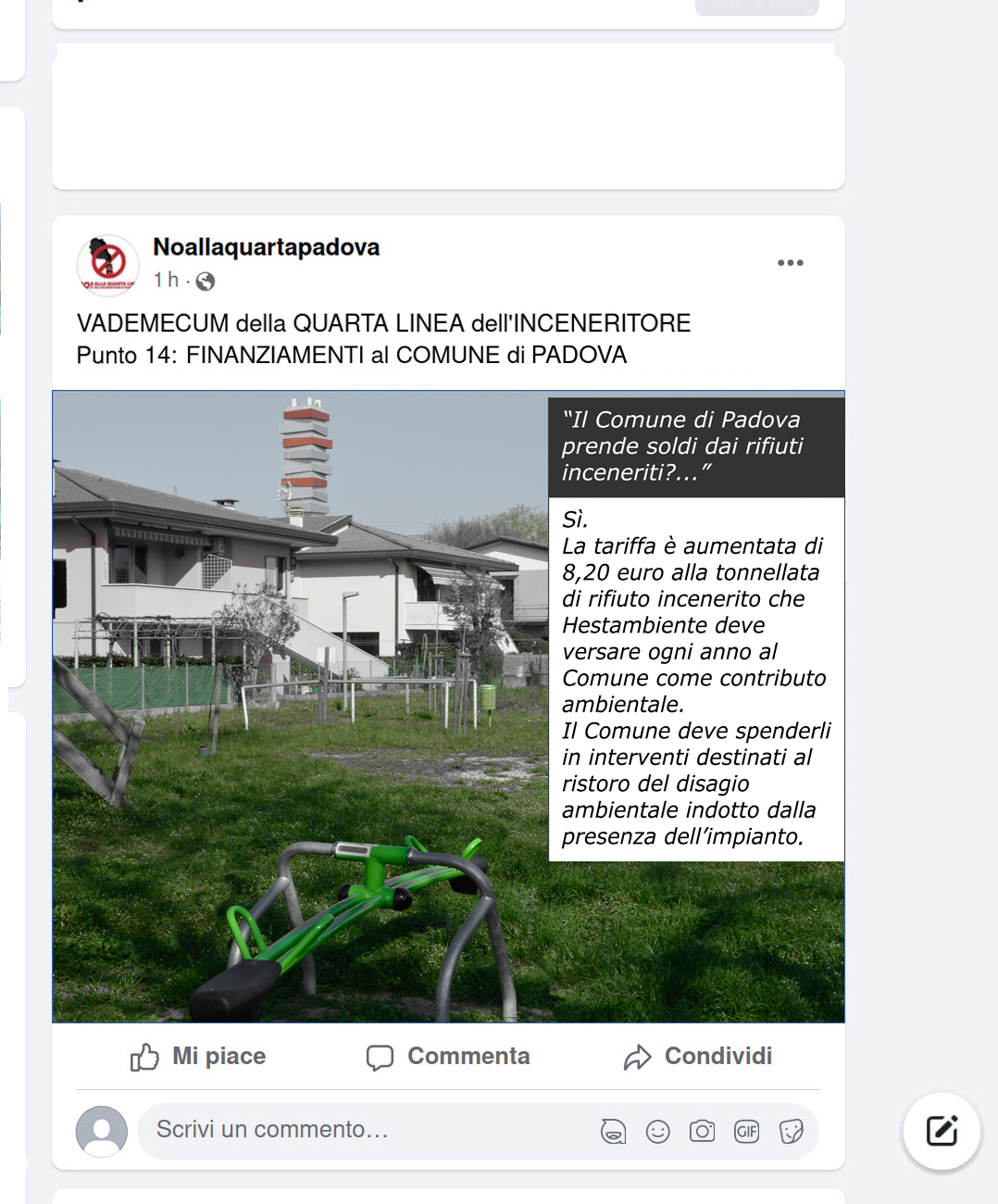Open the GIF picker

(746, 1131)
